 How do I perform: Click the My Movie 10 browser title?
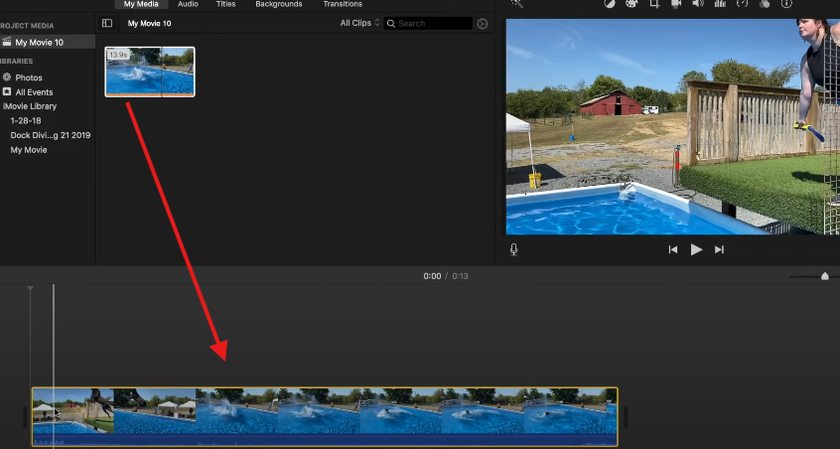click(149, 24)
